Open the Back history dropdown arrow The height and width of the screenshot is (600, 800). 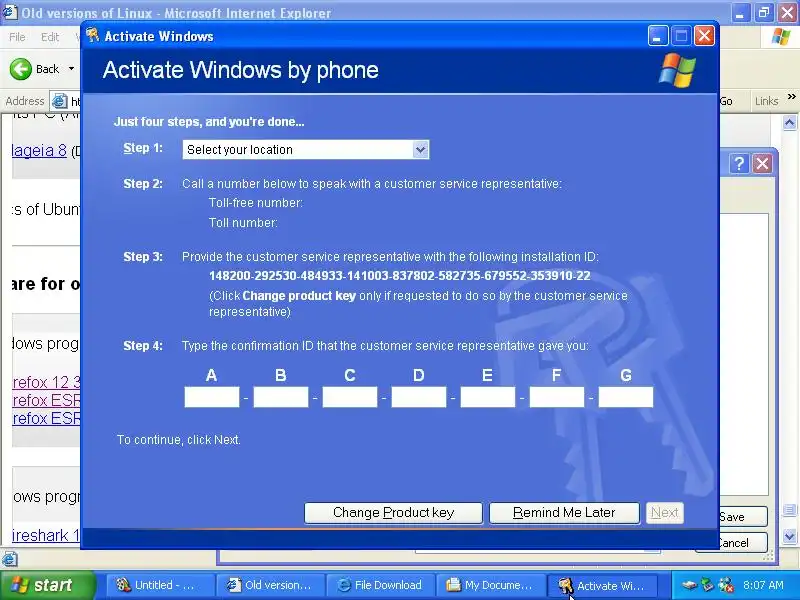pyautogui.click(x=71, y=69)
